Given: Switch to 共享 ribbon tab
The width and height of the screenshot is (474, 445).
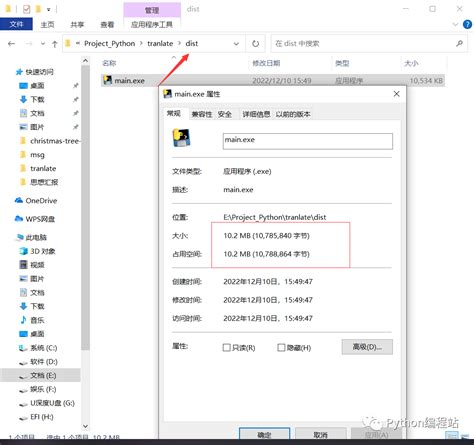Looking at the screenshot, I should [x=77, y=25].
